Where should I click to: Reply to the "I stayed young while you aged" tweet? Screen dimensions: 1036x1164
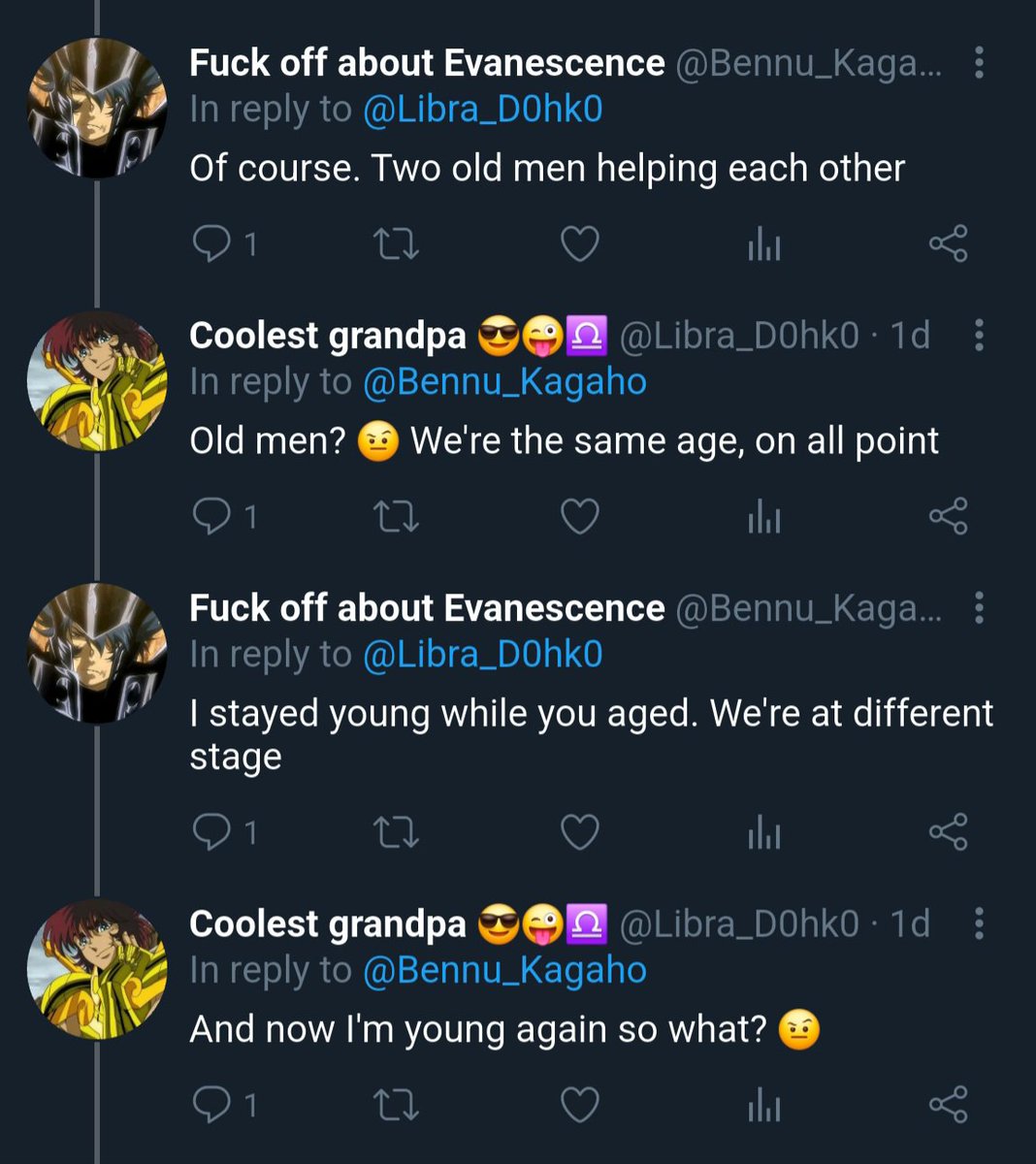(x=225, y=831)
